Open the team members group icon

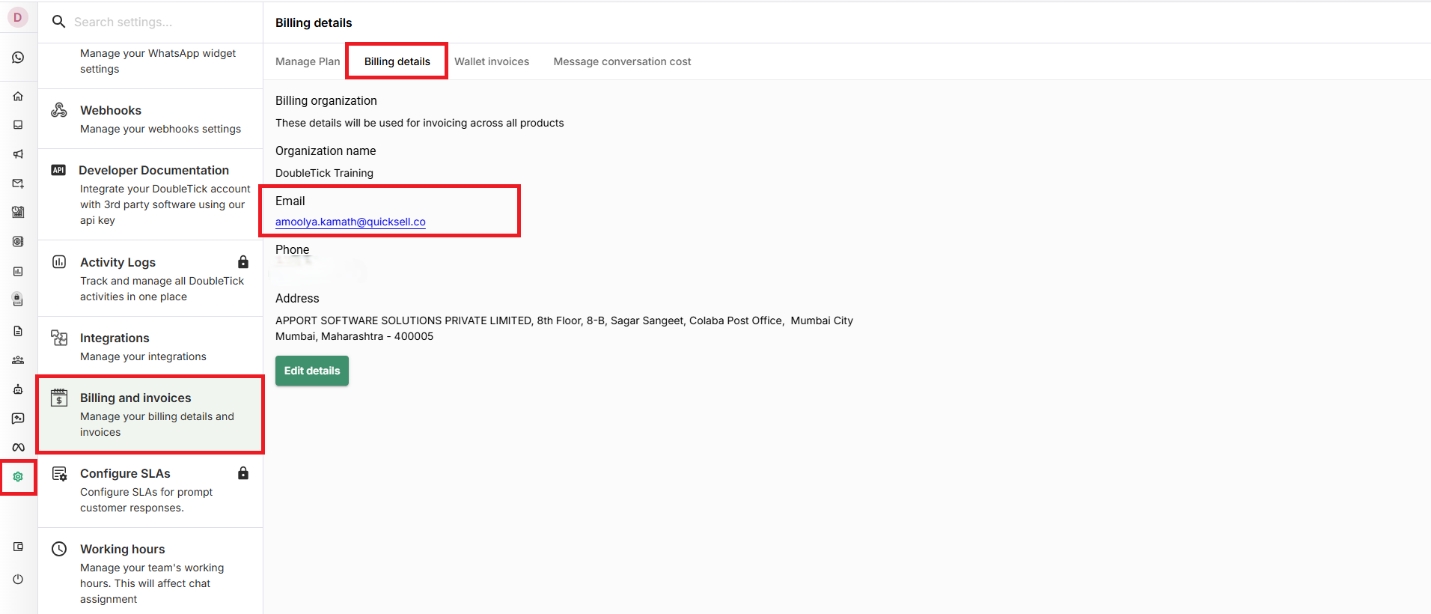pos(18,360)
